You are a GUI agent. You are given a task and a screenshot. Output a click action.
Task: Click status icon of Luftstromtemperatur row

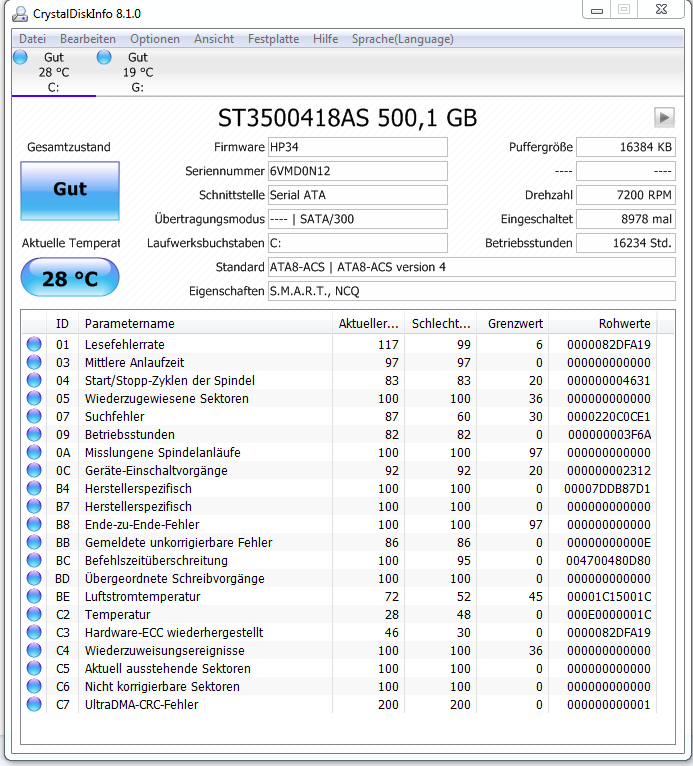click(34, 596)
